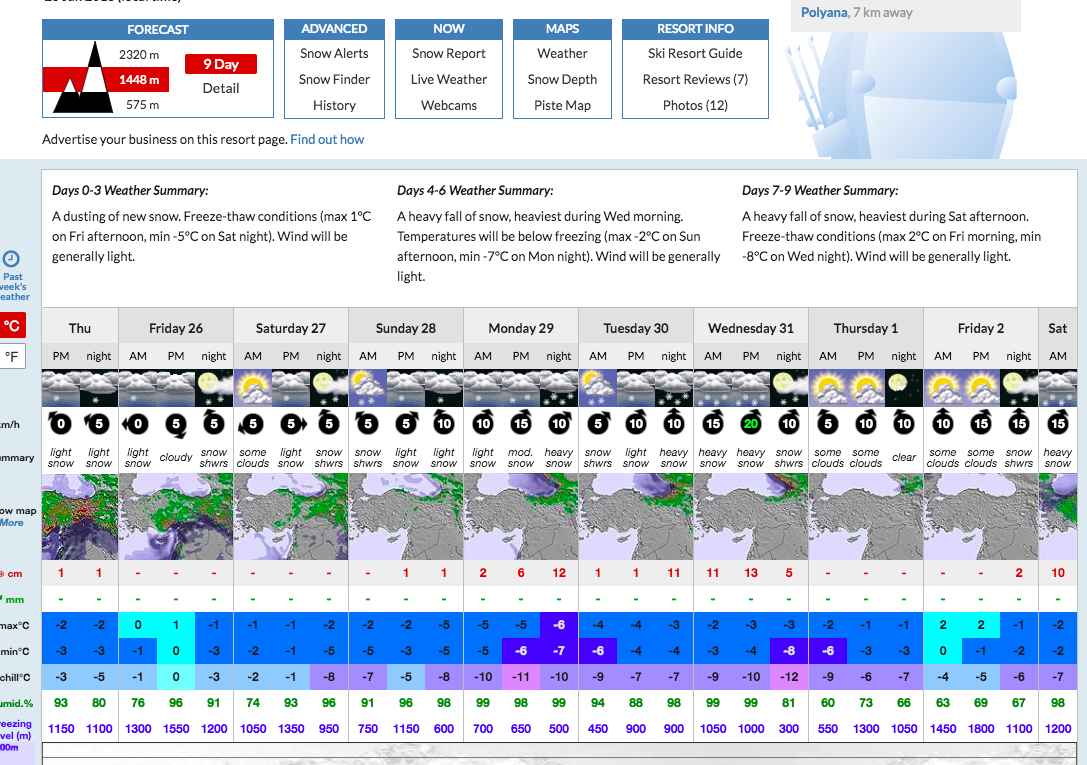1087x765 pixels.
Task: Click the Friday 2 night snow showers icon
Action: pyautogui.click(x=1019, y=388)
